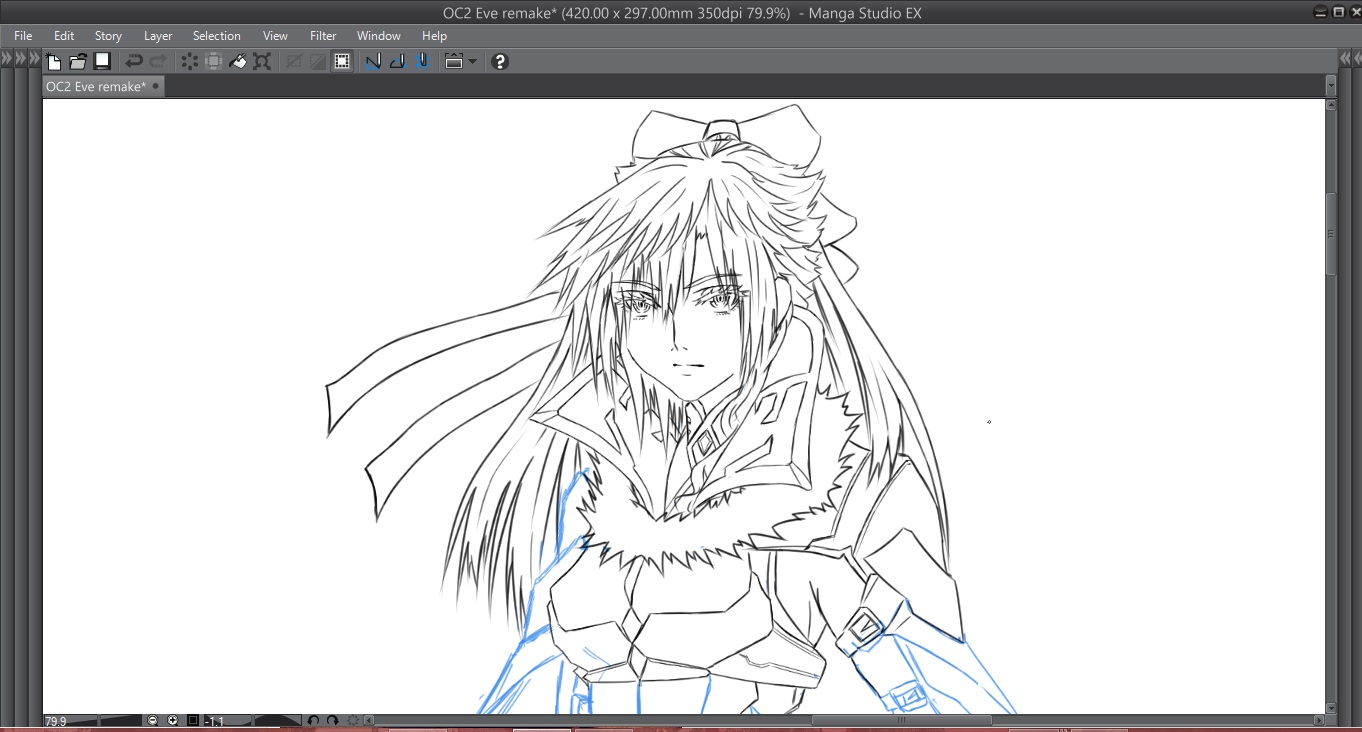The height and width of the screenshot is (732, 1362).
Task: Rotate canvas left with status bar icon
Action: [313, 720]
